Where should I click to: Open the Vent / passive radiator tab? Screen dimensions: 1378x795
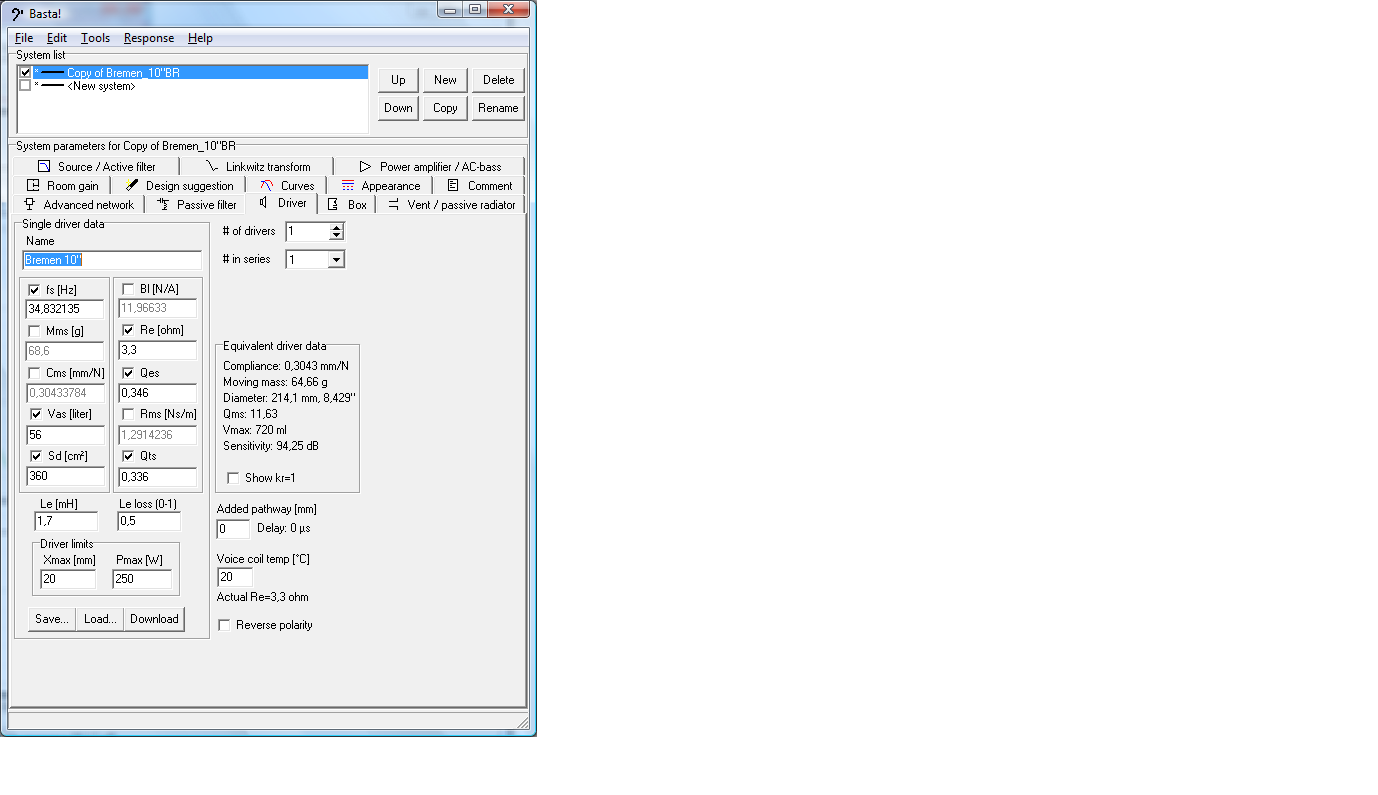tap(451, 205)
